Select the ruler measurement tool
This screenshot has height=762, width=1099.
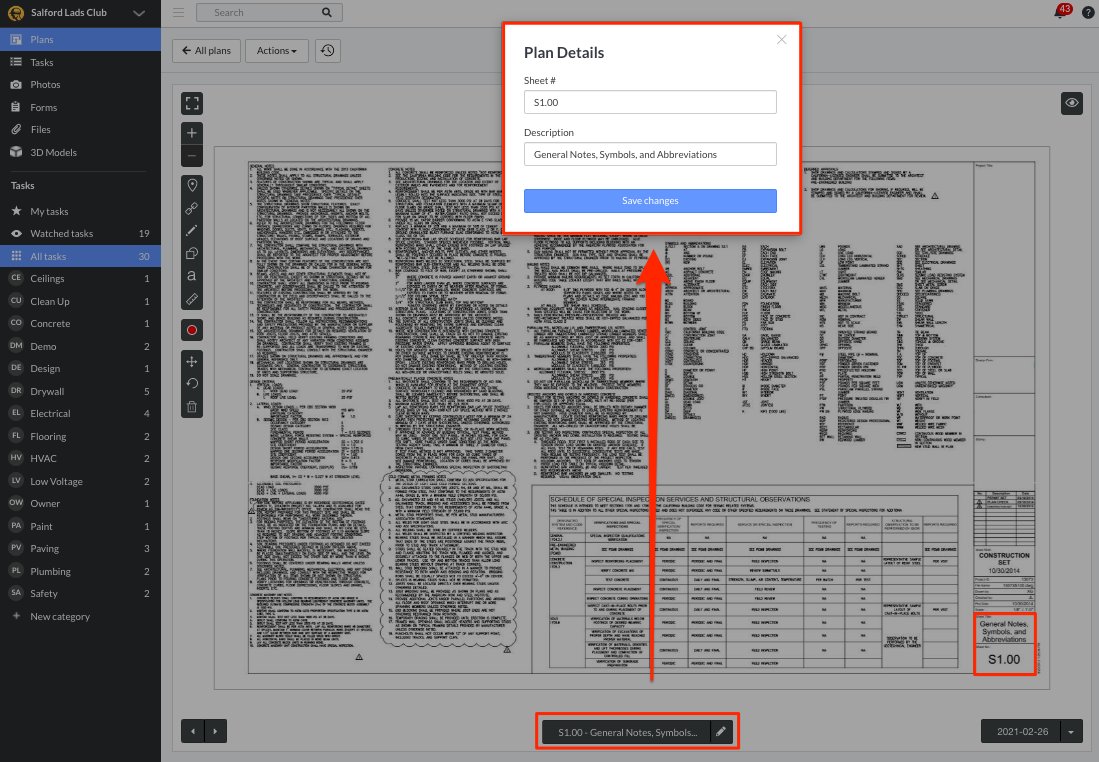pos(192,298)
